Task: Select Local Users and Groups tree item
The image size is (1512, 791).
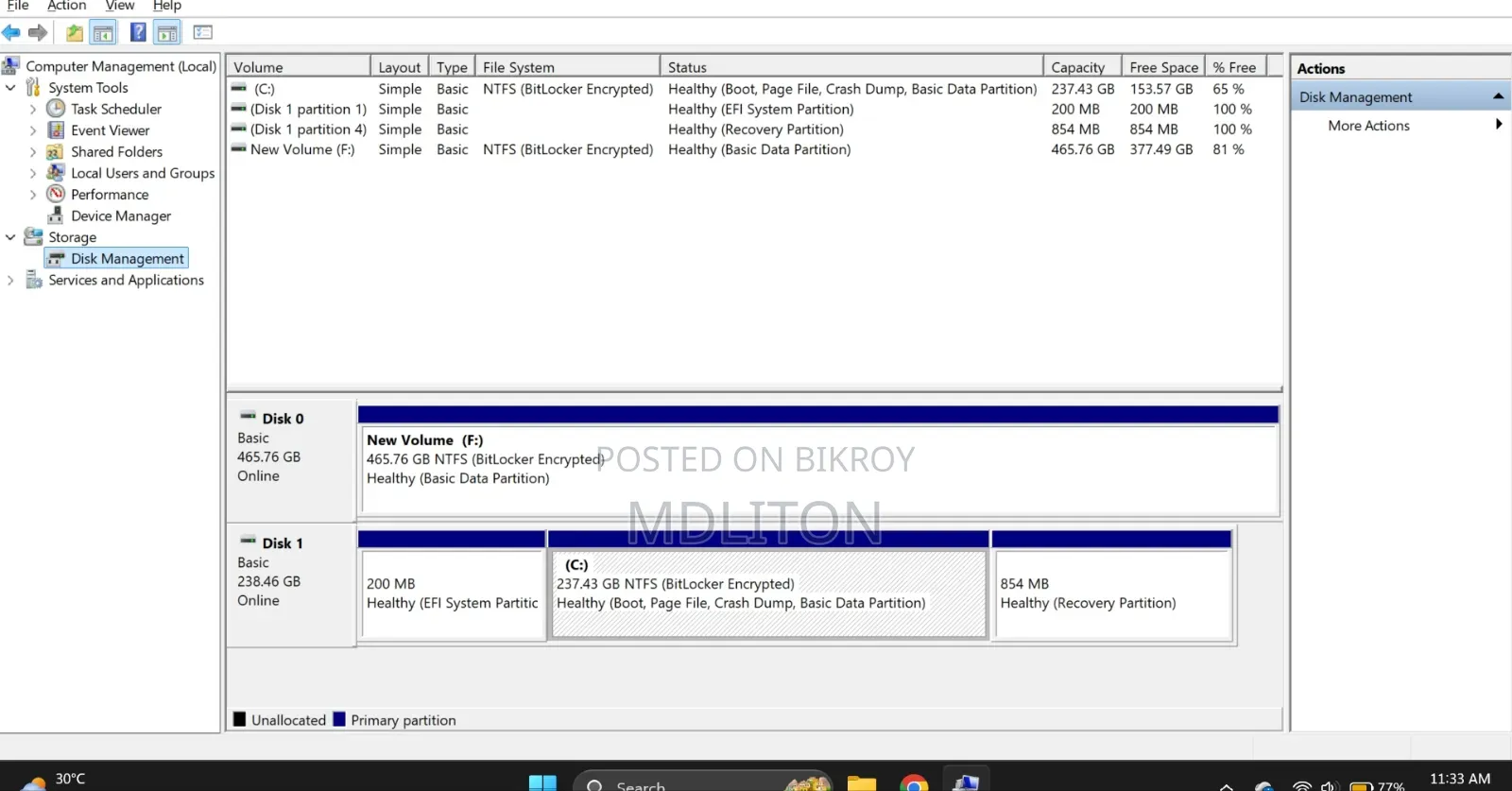Action: (x=143, y=173)
